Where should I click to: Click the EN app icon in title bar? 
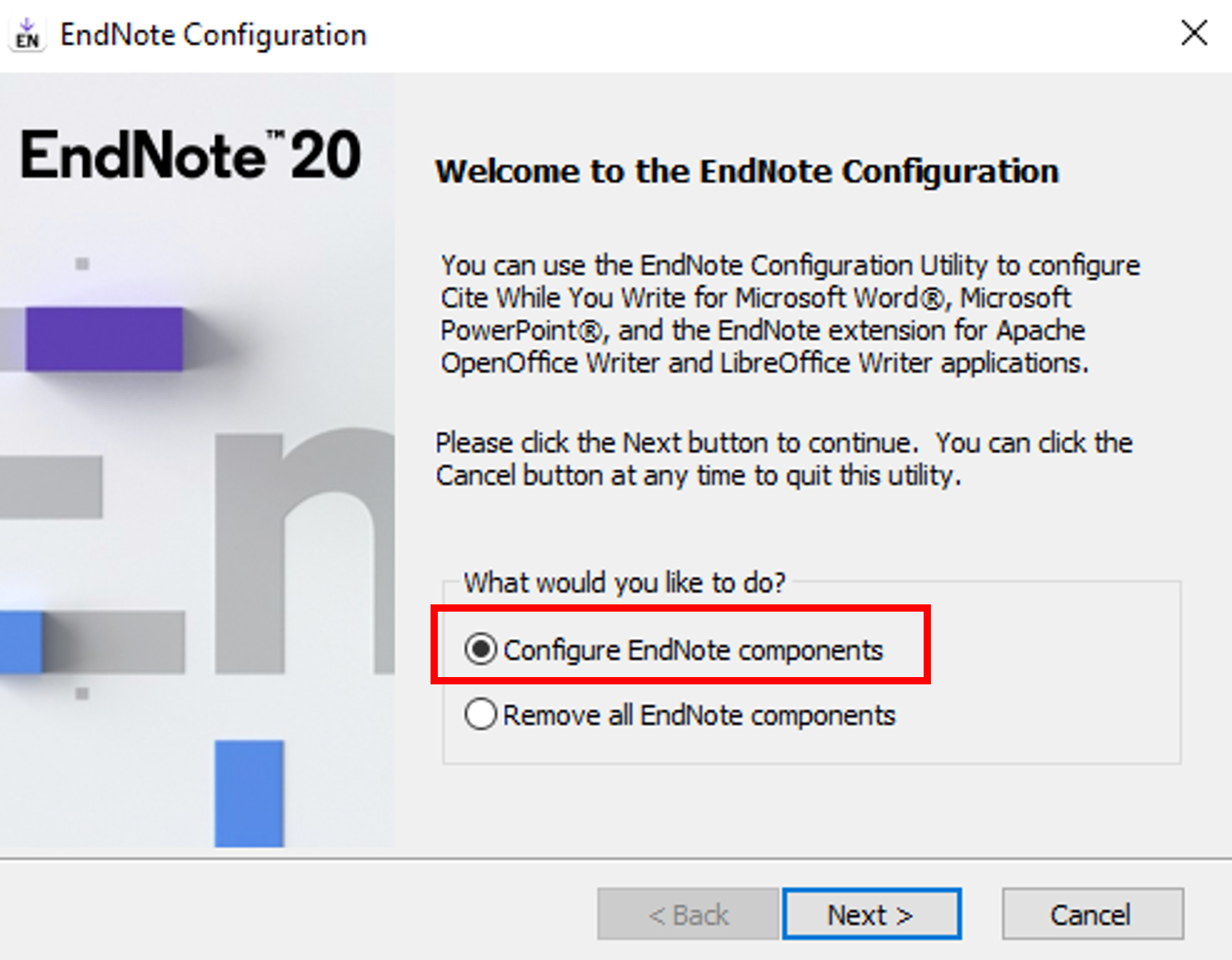coord(28,34)
